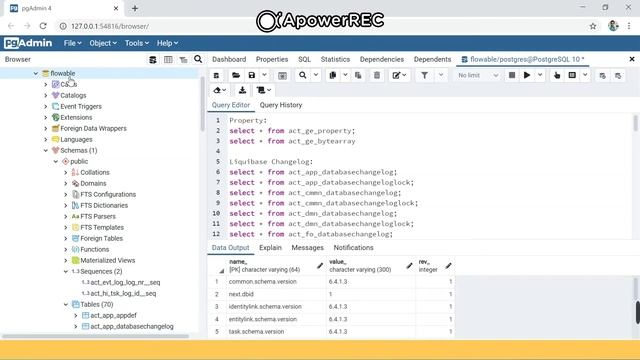The width and height of the screenshot is (640, 360).
Task: Click the Explain analyze icon
Action: [572, 75]
